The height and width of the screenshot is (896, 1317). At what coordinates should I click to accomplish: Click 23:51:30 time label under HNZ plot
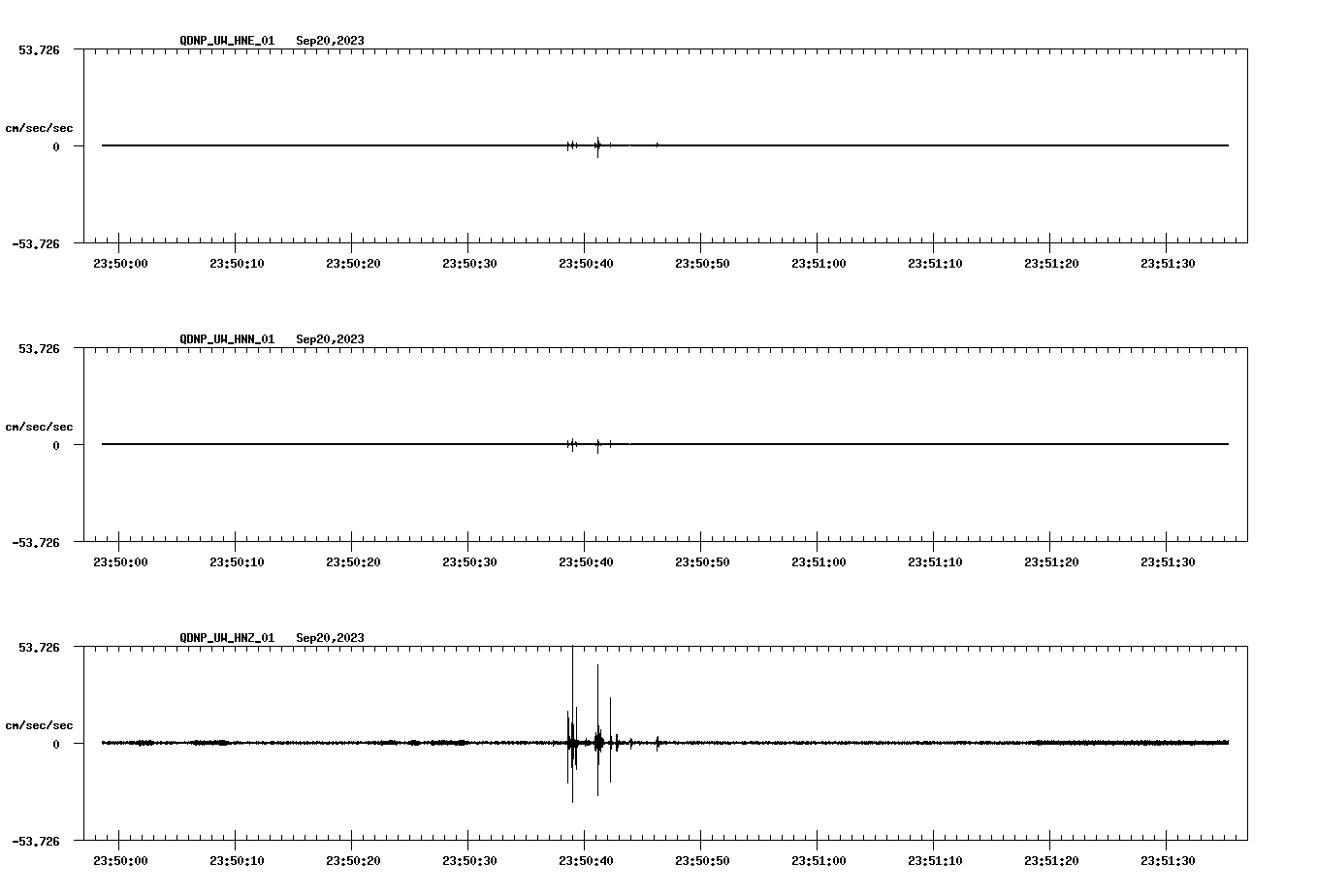pos(1168,861)
